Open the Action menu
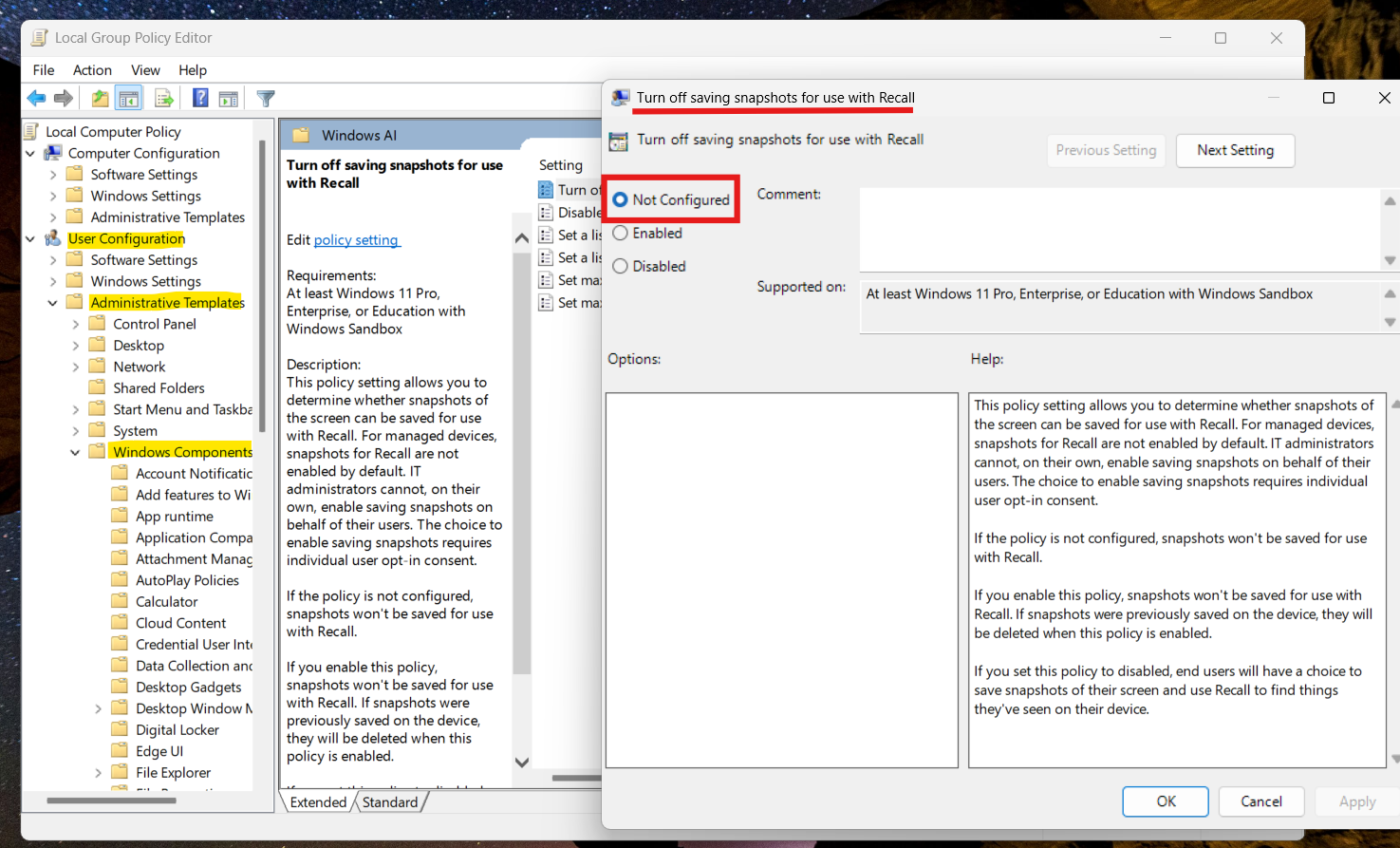The height and width of the screenshot is (848, 1400). 92,69
